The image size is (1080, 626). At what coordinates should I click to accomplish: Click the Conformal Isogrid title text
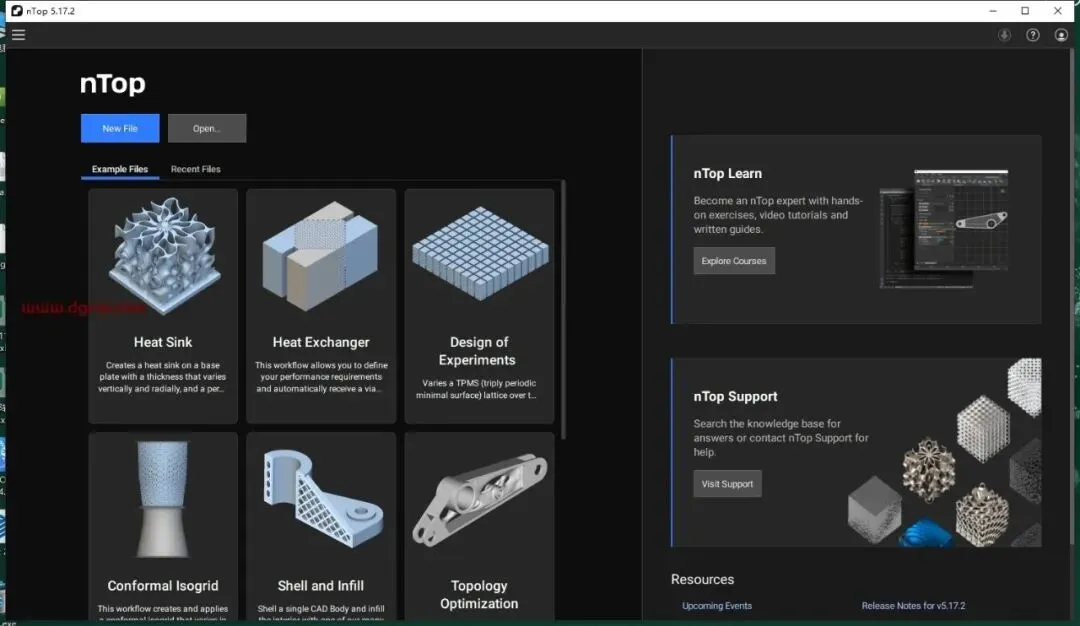[163, 586]
